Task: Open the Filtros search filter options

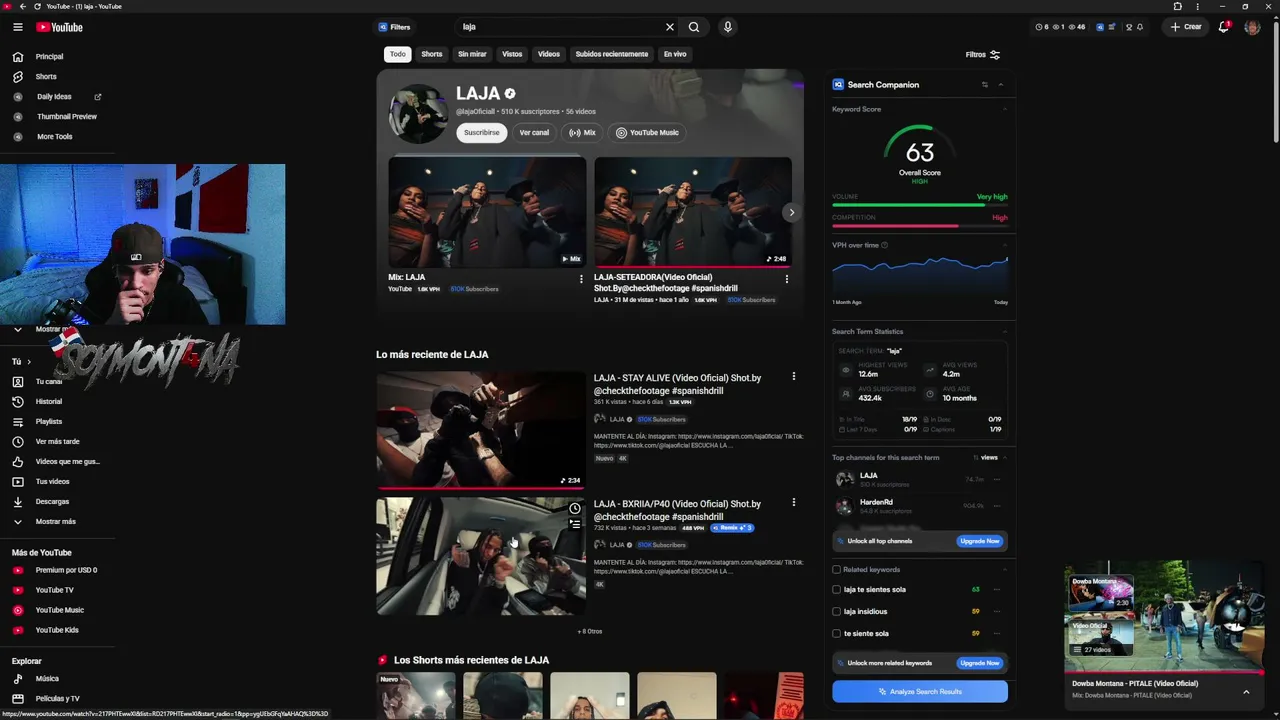Action: coord(983,55)
